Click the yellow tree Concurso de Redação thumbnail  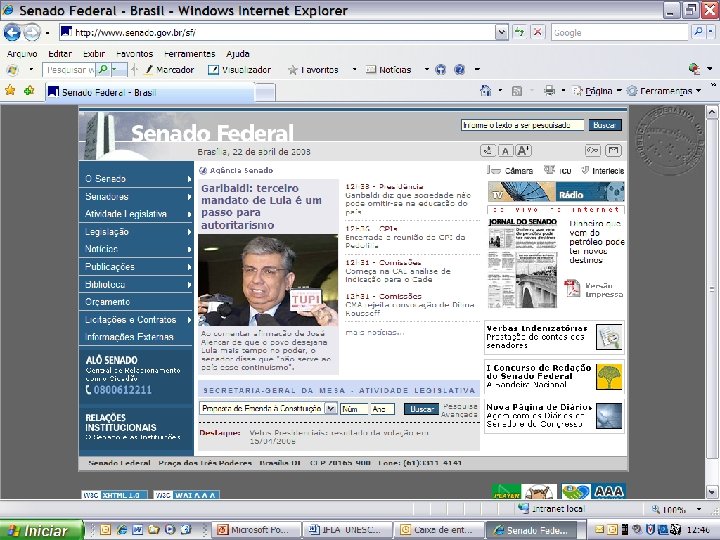point(609,377)
